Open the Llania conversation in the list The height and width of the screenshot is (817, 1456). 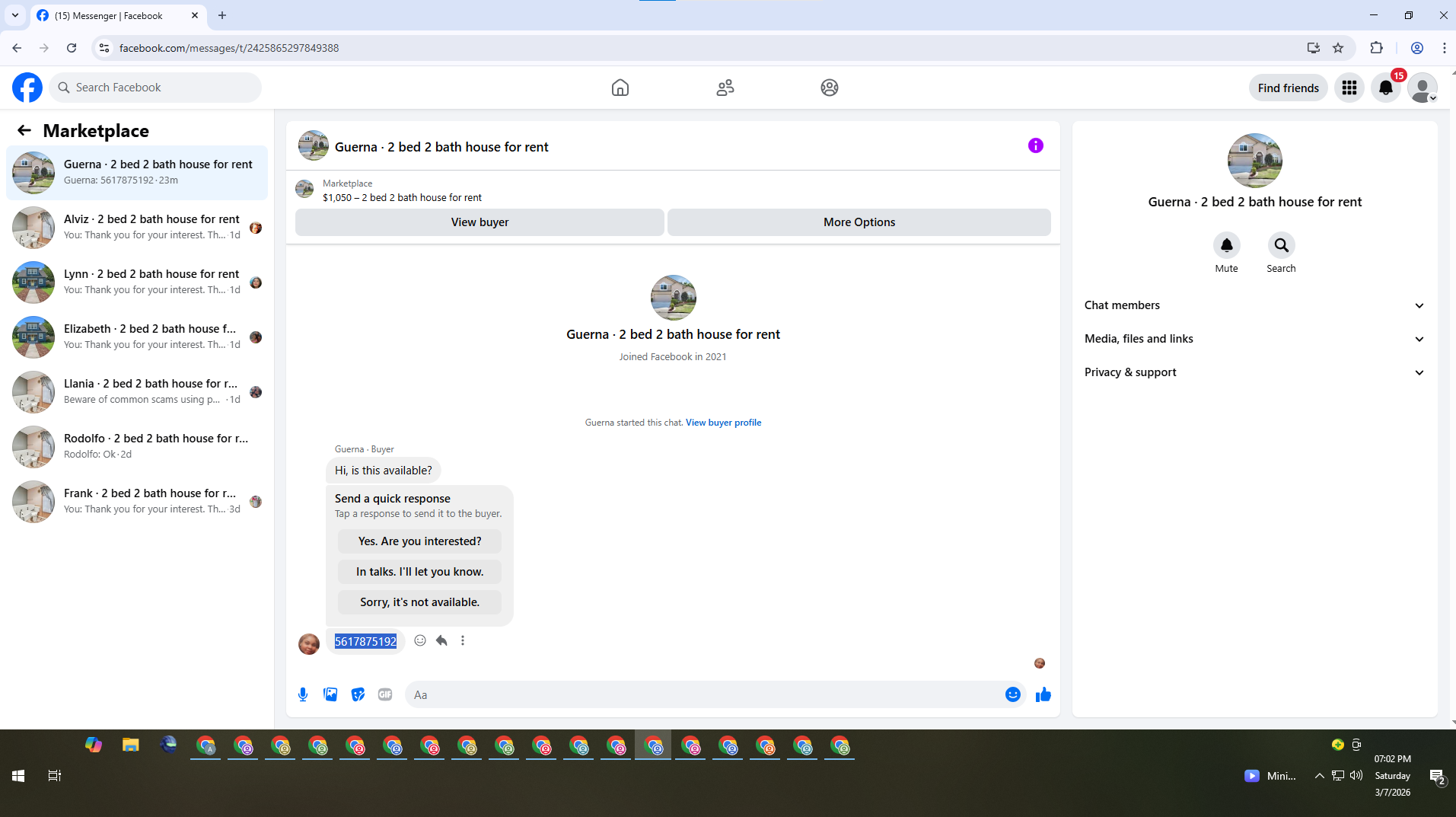(x=137, y=392)
